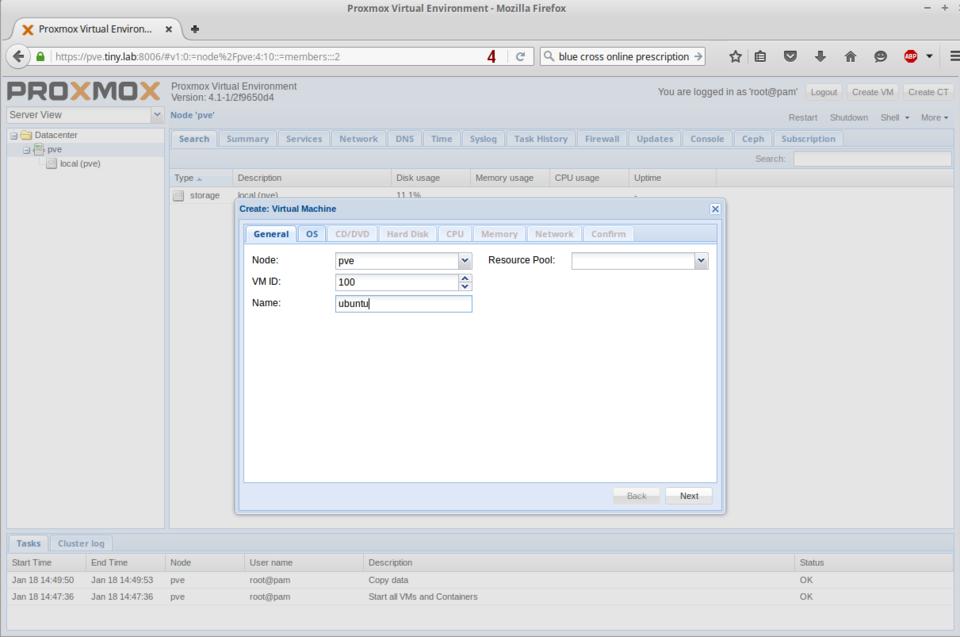Go to Firefox home page icon
The image size is (960, 637).
[x=850, y=57]
